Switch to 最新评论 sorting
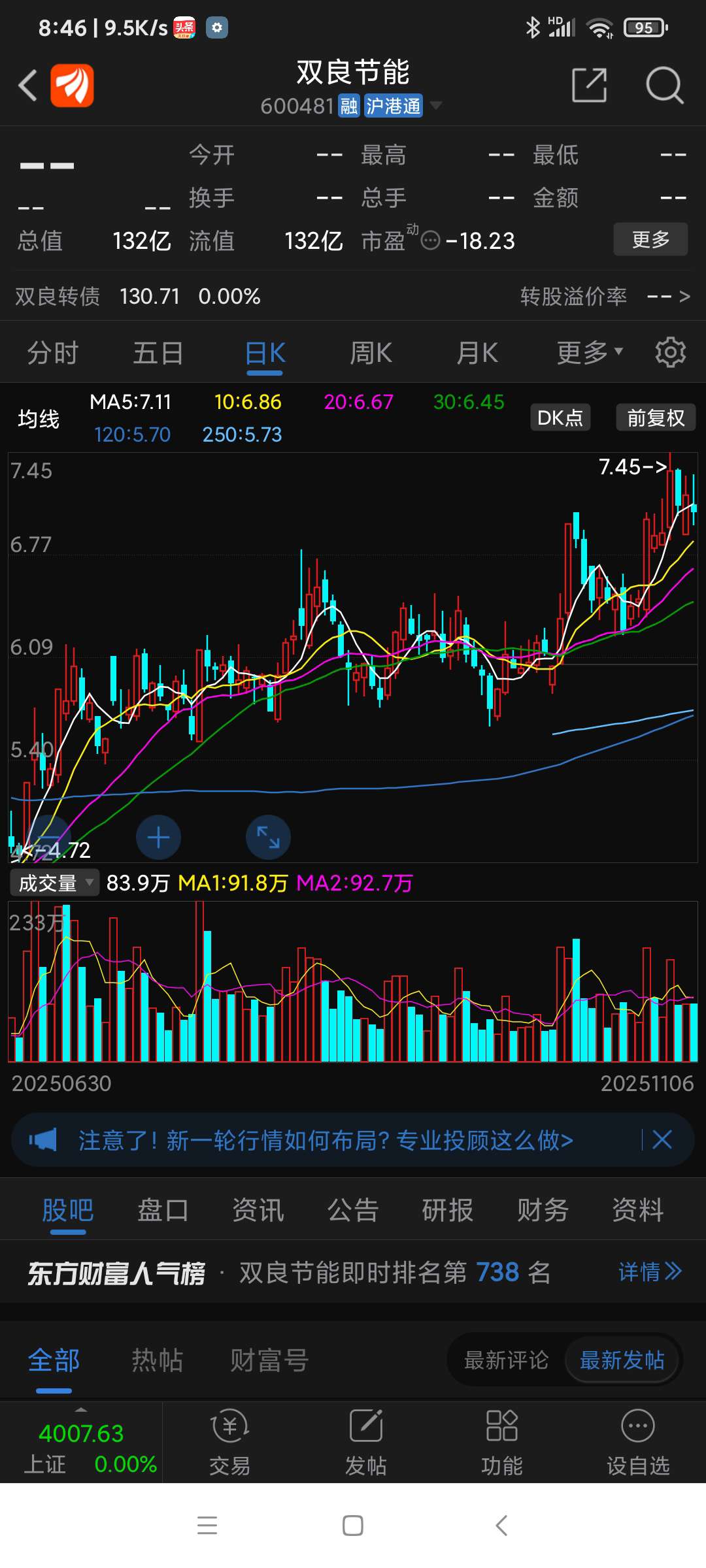This screenshot has height=1568, width=706. (x=506, y=1360)
